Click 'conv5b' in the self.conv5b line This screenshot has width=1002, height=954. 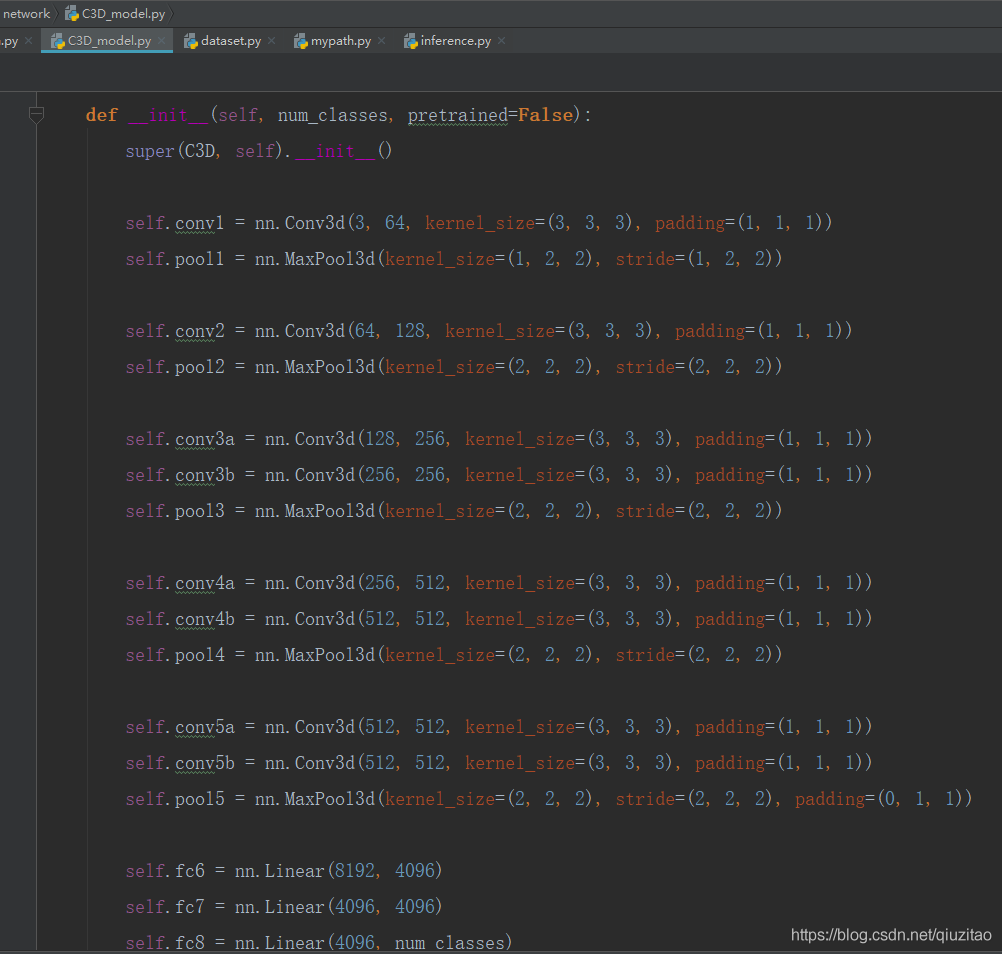(204, 763)
